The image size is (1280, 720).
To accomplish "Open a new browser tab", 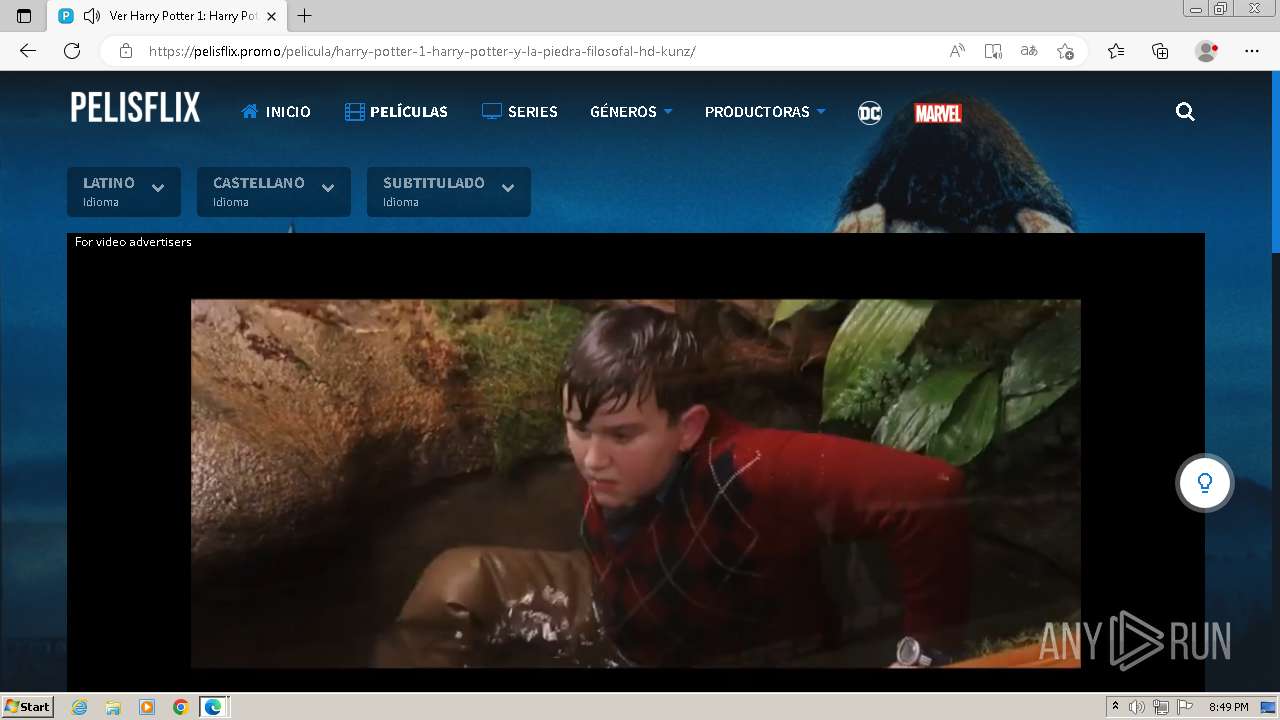I will (305, 16).
